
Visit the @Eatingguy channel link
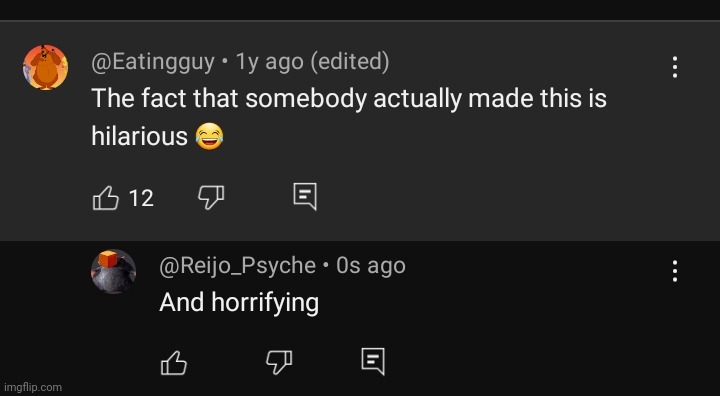[x=153, y=62]
